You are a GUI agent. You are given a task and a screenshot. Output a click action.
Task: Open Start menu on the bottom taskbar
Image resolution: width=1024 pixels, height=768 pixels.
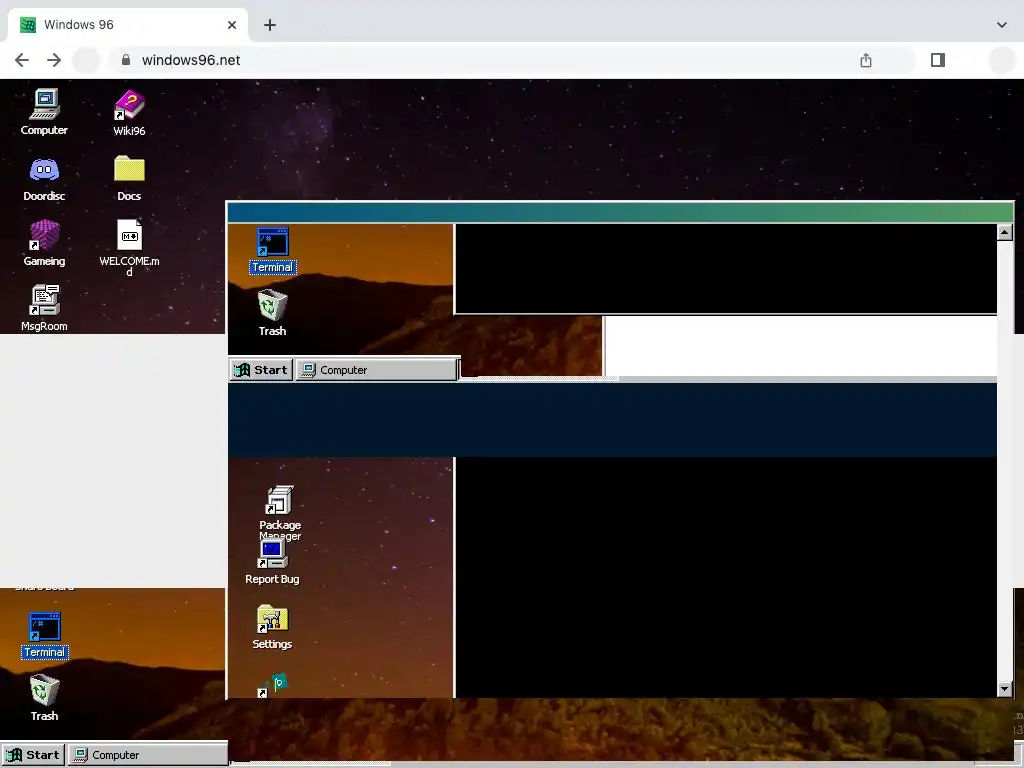click(x=33, y=754)
